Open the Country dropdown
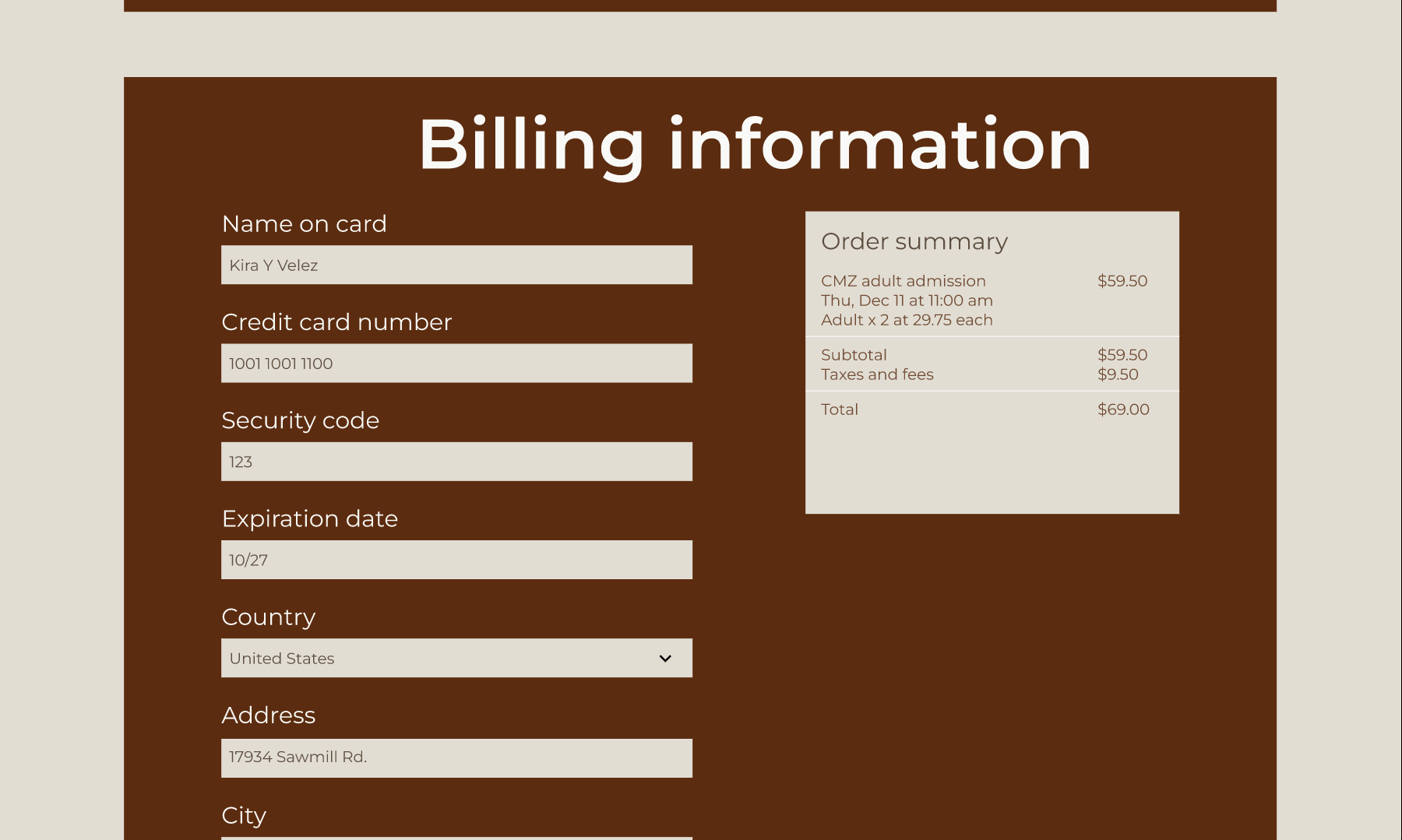 pyautogui.click(x=456, y=658)
